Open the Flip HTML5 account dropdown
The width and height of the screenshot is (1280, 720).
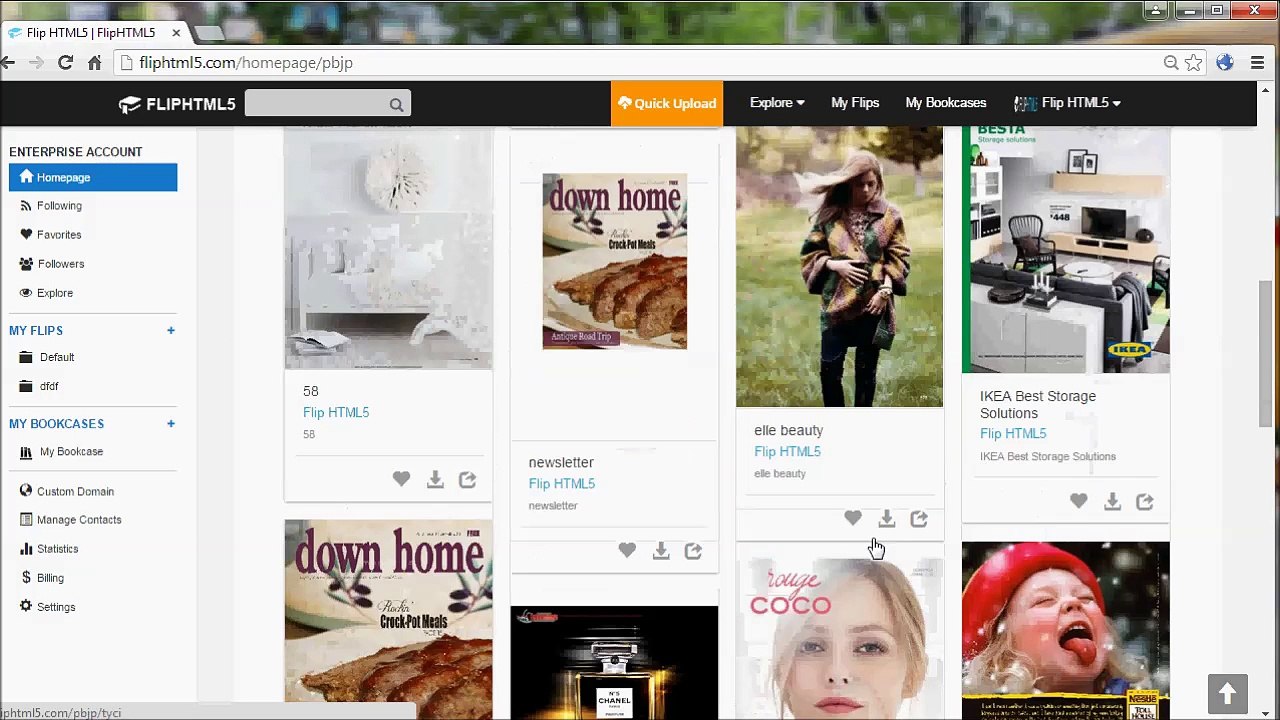point(1067,103)
